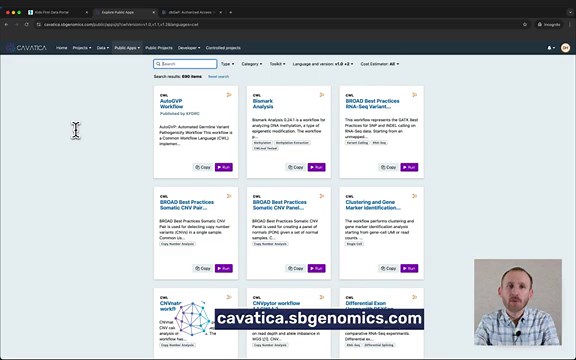Switch to dbGaP Authorized Access tab
This screenshot has height=360, width=576.
pyautogui.click(x=192, y=12)
